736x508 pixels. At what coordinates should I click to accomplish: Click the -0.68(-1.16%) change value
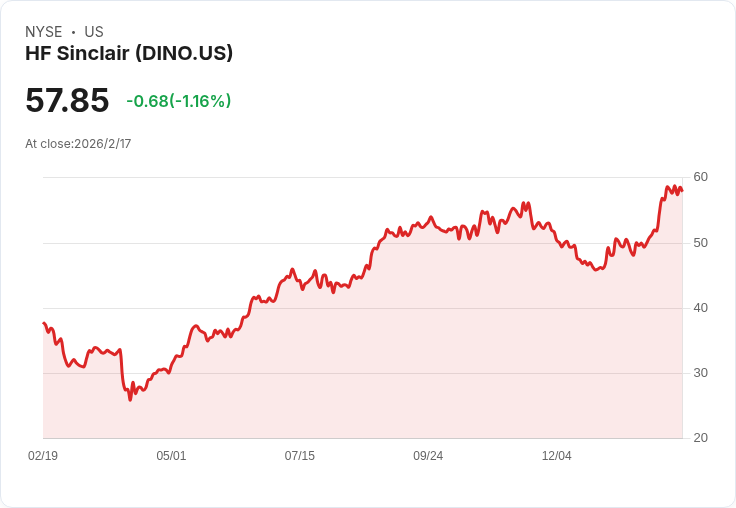[x=179, y=101]
